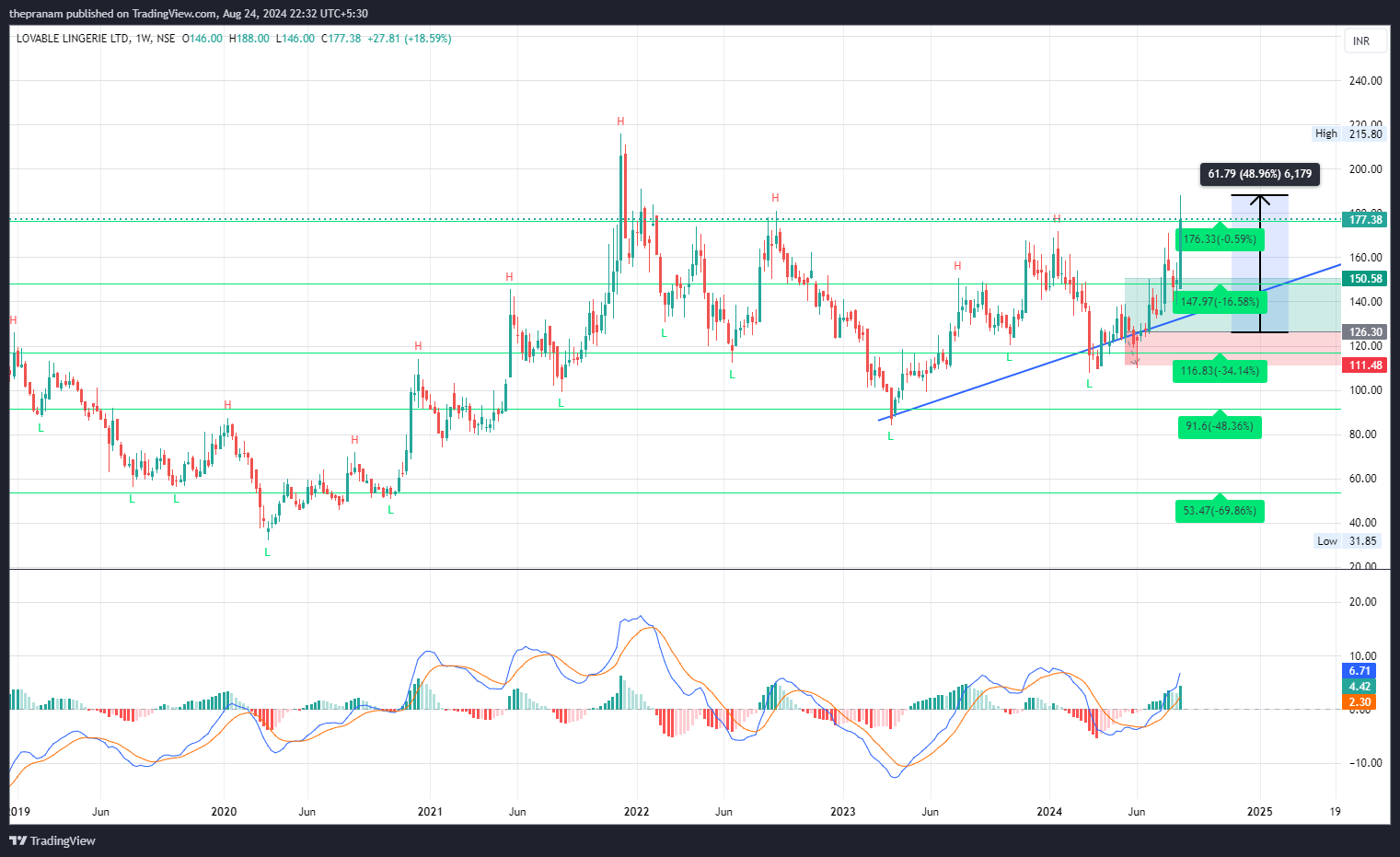1400x857 pixels.
Task: Click the measure tooltip 61.79 (48.96%) 6,179
Action: coord(1260,174)
